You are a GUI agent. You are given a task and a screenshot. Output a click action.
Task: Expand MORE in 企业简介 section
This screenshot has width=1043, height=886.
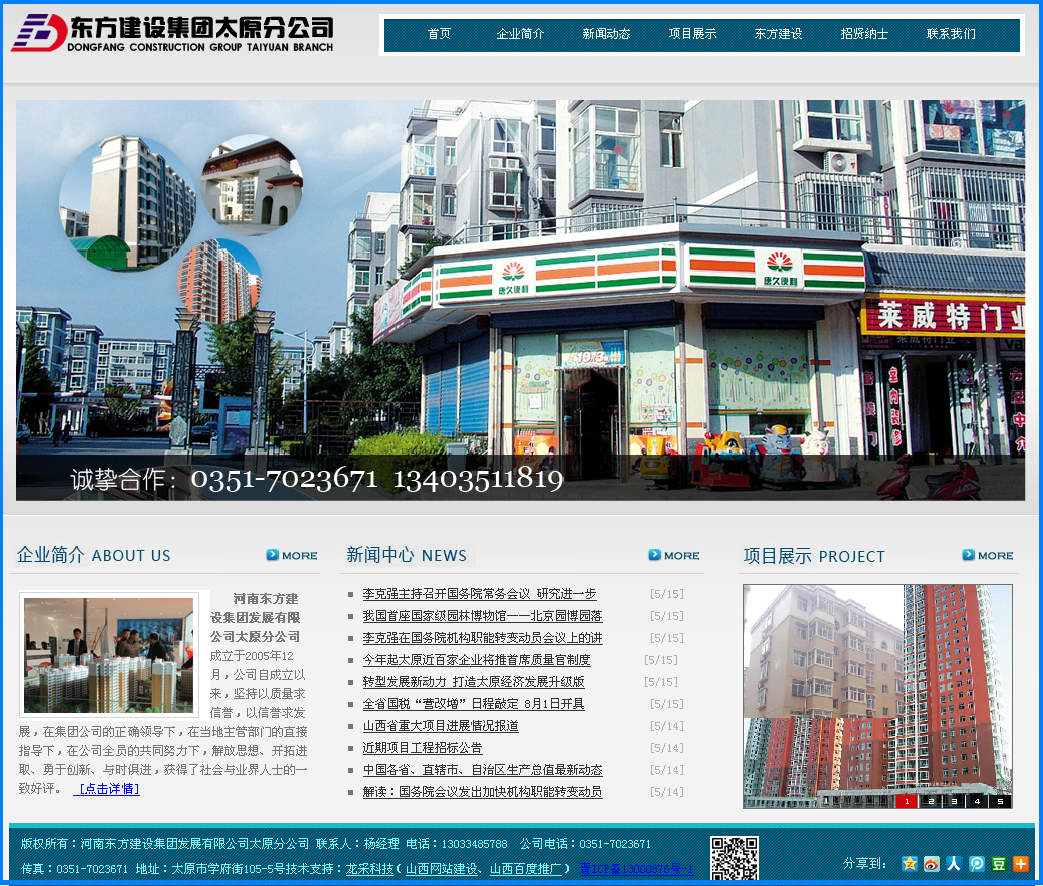292,555
